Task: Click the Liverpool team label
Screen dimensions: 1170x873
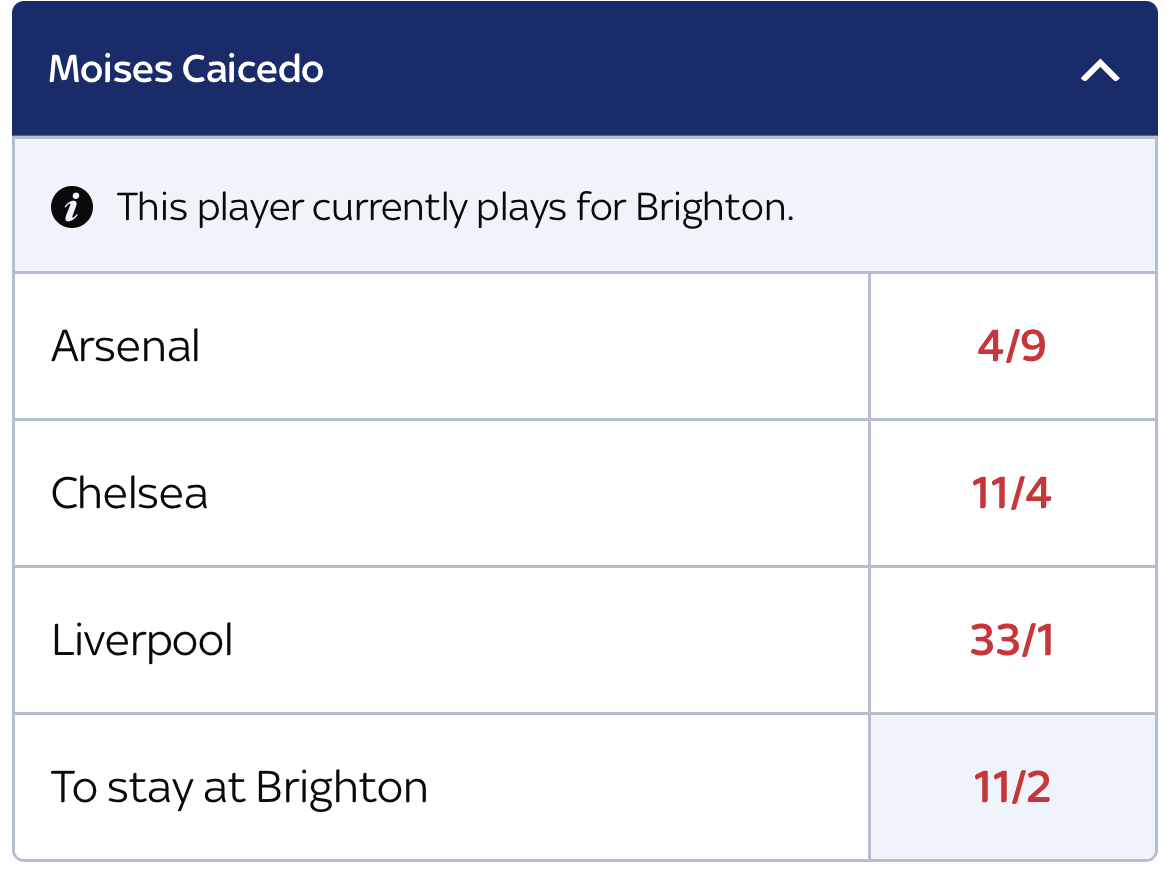Action: 142,641
